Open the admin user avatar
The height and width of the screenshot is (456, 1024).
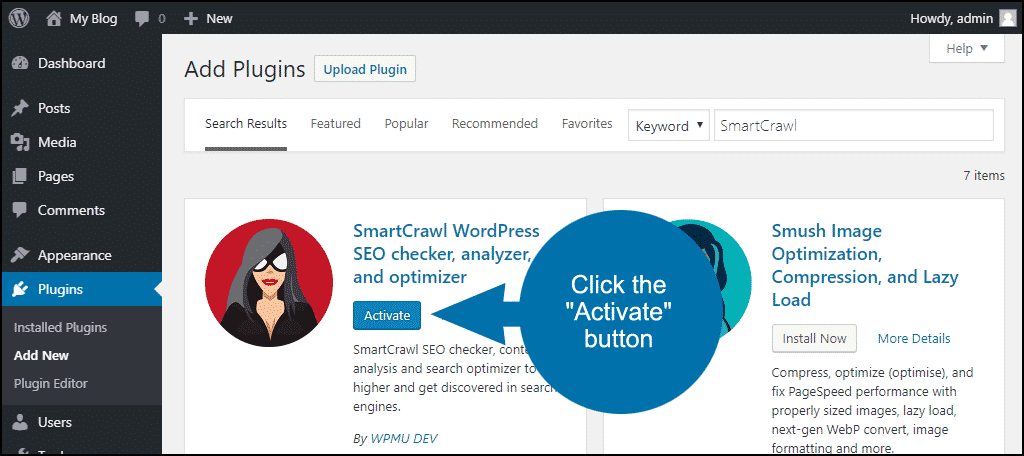(x=1008, y=19)
